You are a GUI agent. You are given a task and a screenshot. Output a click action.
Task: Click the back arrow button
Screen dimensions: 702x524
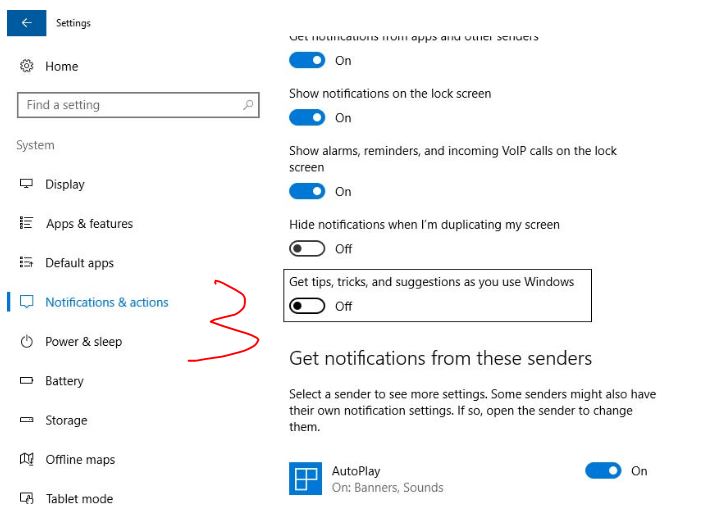point(26,23)
